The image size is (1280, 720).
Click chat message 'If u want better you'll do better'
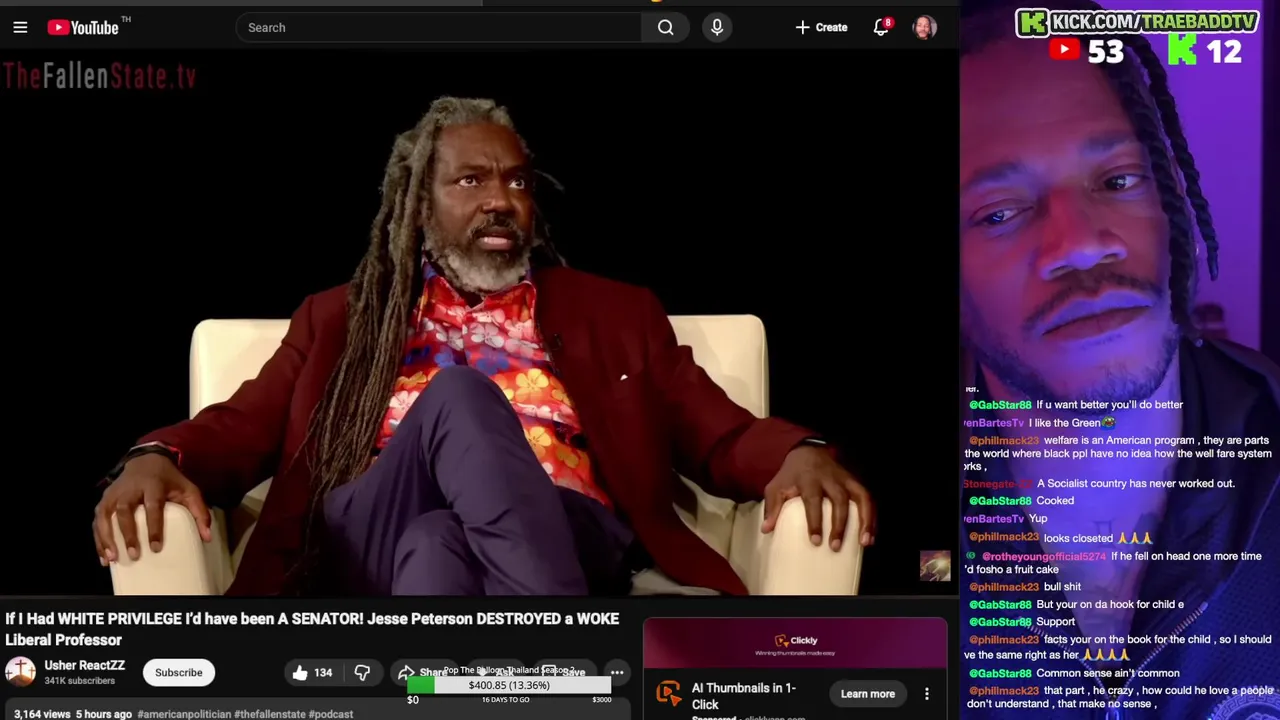[x=1110, y=405]
